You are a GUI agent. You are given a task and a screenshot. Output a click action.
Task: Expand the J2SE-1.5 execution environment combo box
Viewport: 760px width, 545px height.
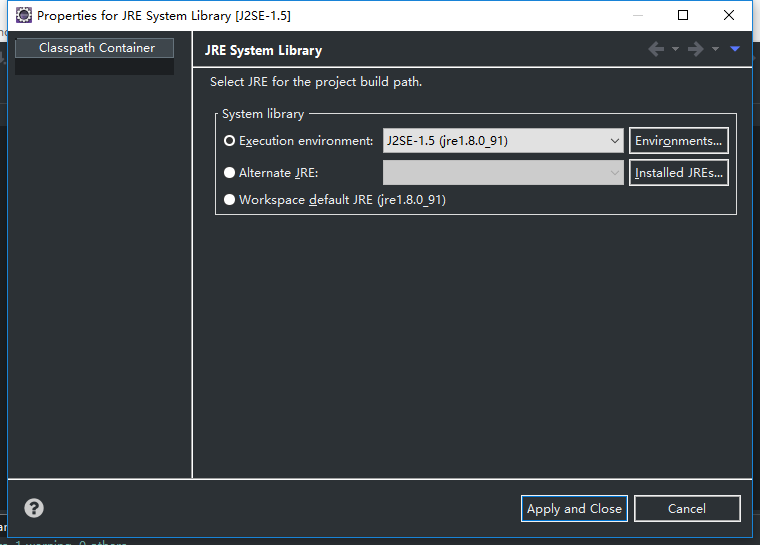[504, 141]
